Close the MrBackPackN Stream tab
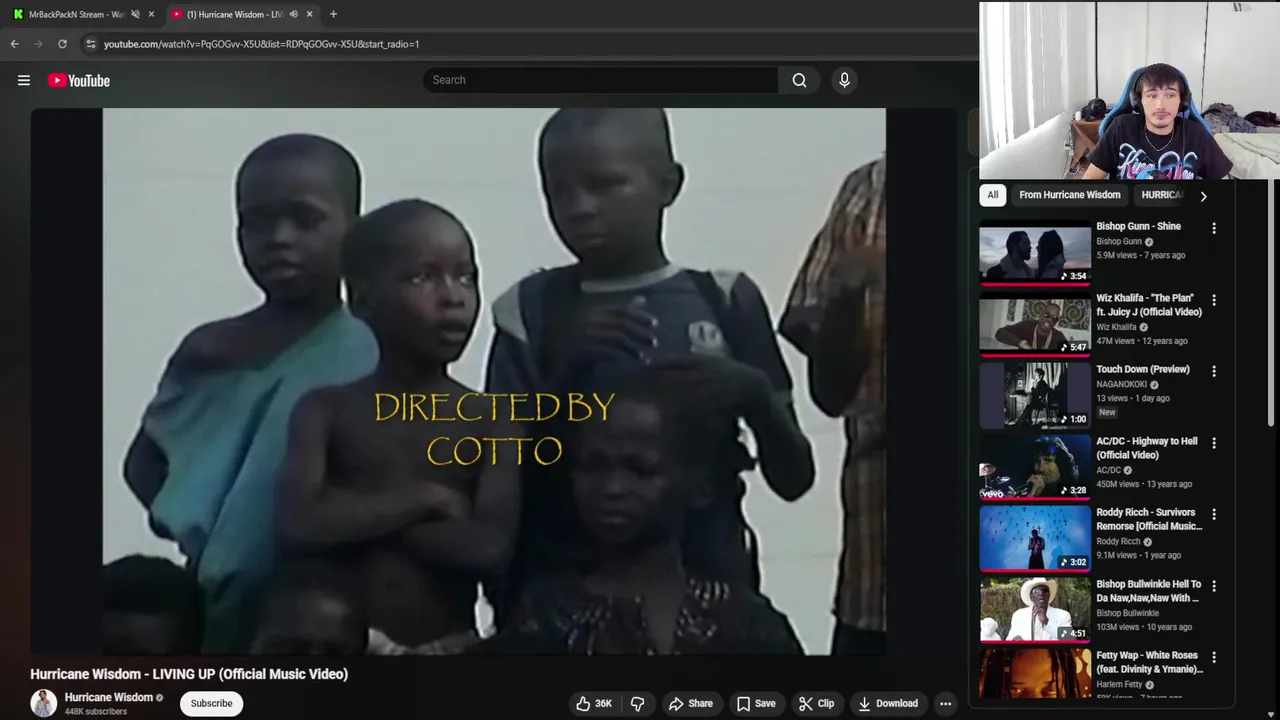The image size is (1280, 720). point(151,14)
